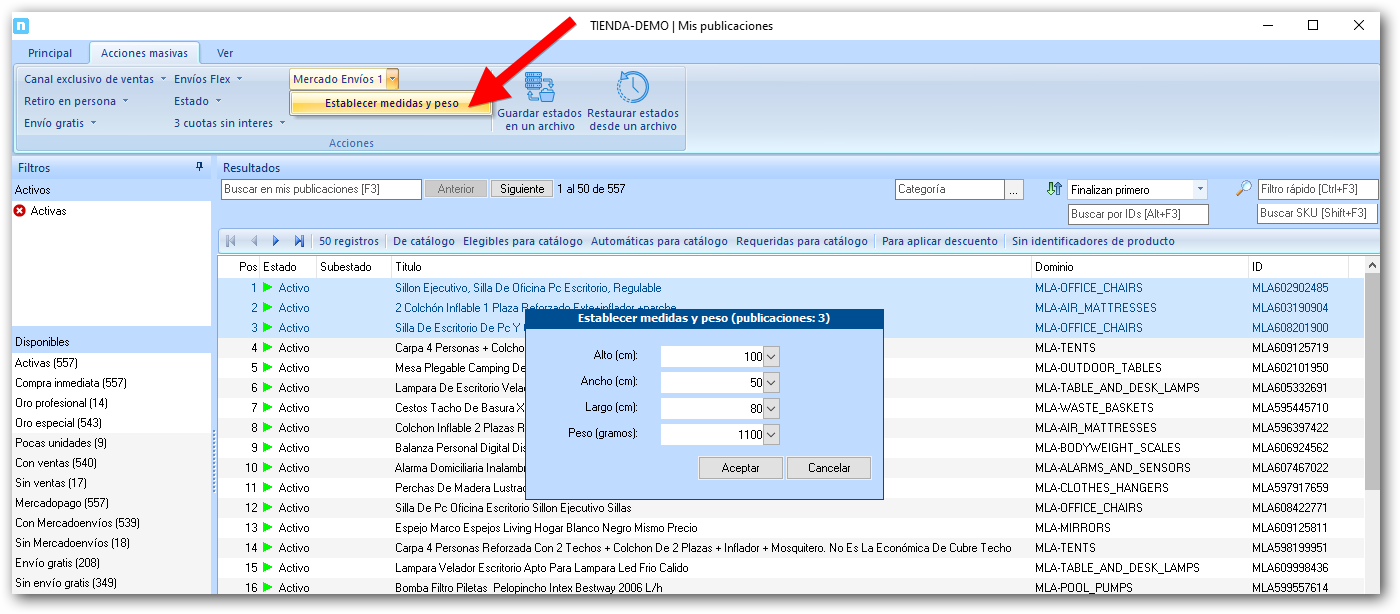
Task: Click the Buscar SKU input field
Action: [1317, 213]
